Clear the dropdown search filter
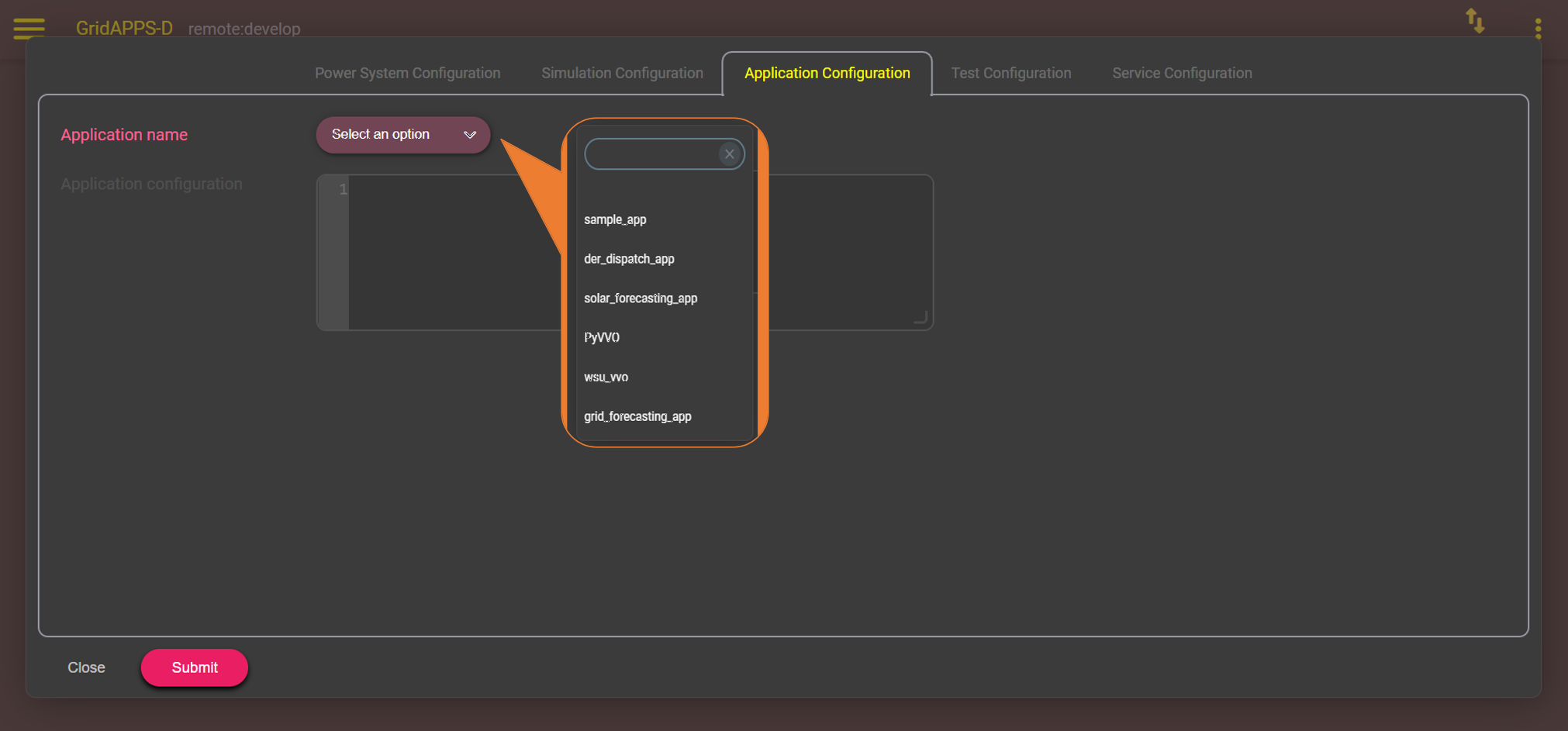 pyautogui.click(x=729, y=154)
